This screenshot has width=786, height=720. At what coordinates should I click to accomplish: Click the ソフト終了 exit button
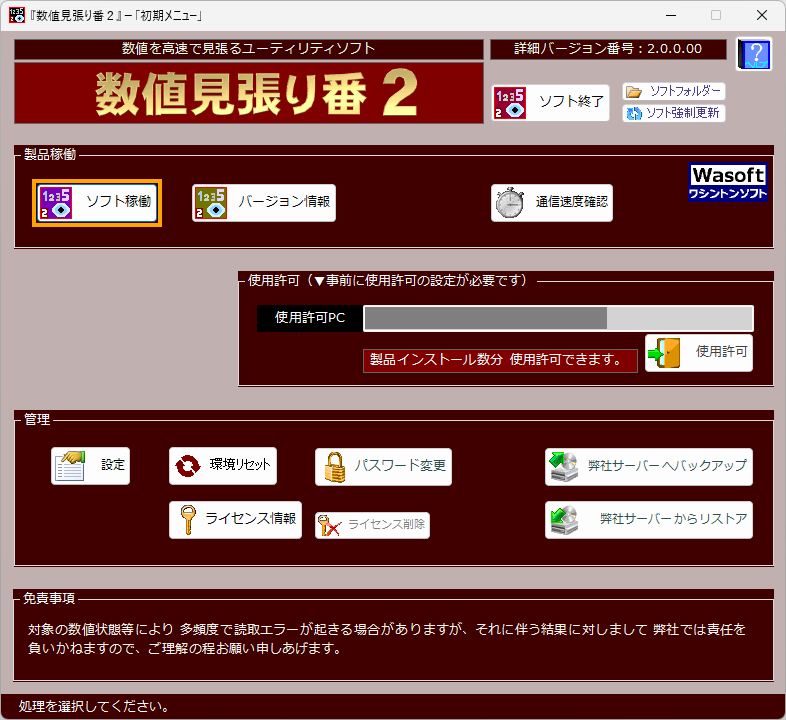[x=550, y=103]
